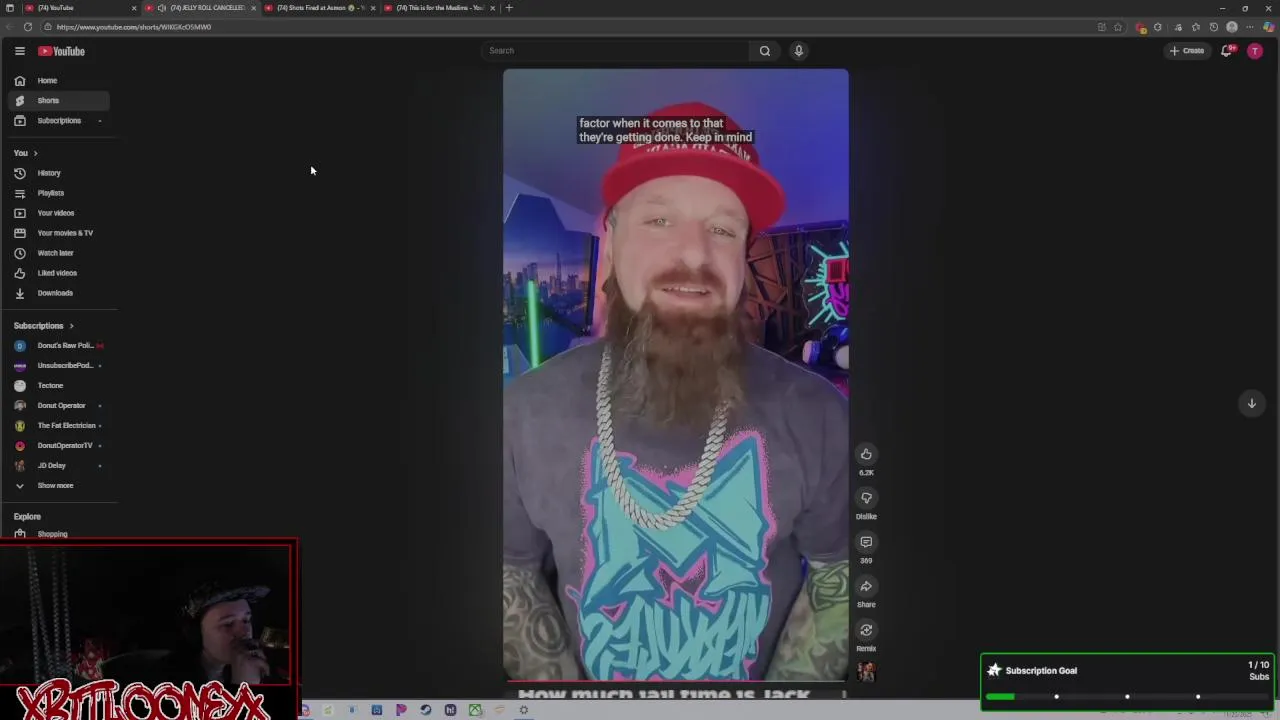Expand the Subscriptions section header
The image size is (1280, 720).
pos(43,326)
